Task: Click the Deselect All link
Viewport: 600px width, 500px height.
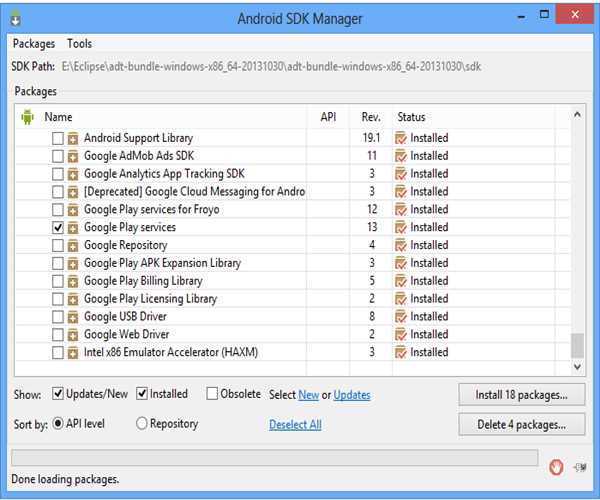Action: [295, 424]
